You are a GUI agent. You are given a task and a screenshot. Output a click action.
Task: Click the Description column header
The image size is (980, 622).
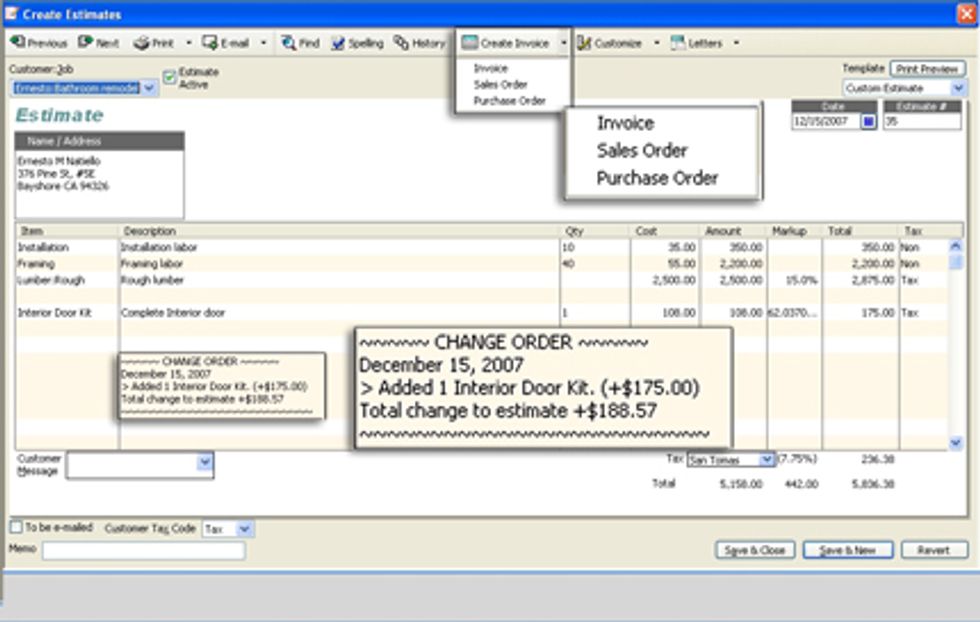coord(339,231)
